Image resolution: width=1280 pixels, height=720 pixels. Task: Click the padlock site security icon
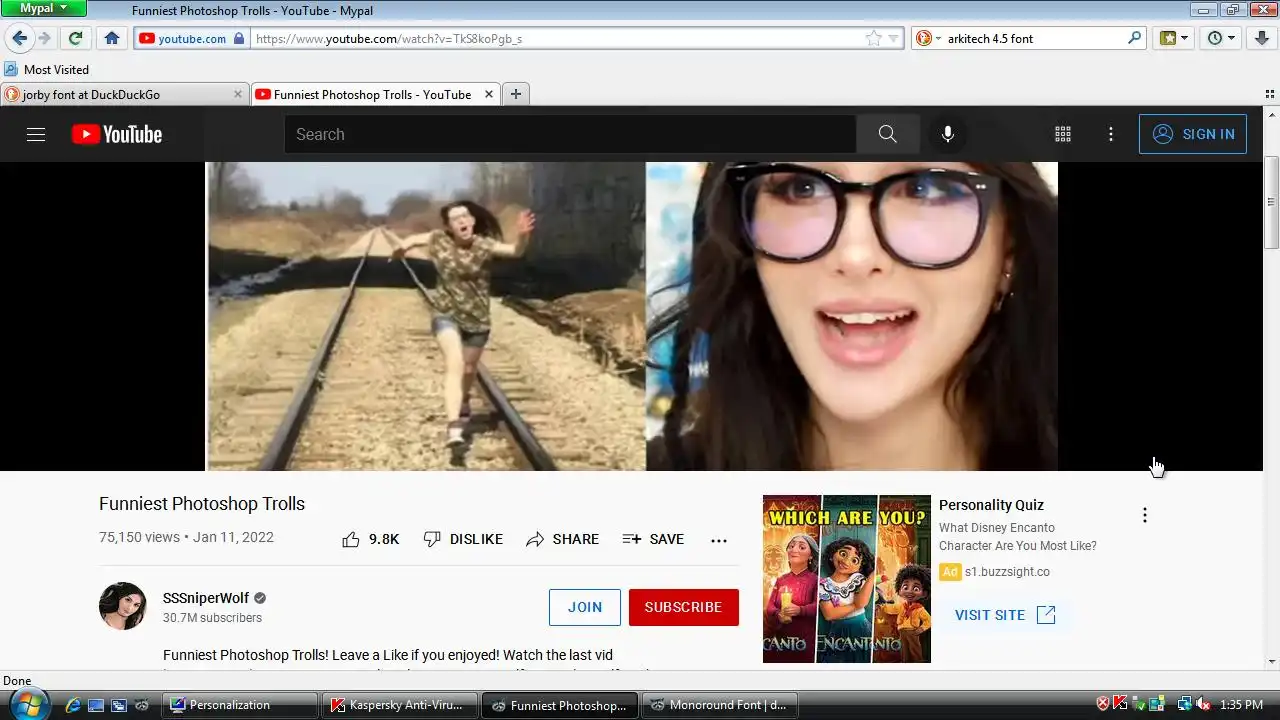(x=239, y=38)
